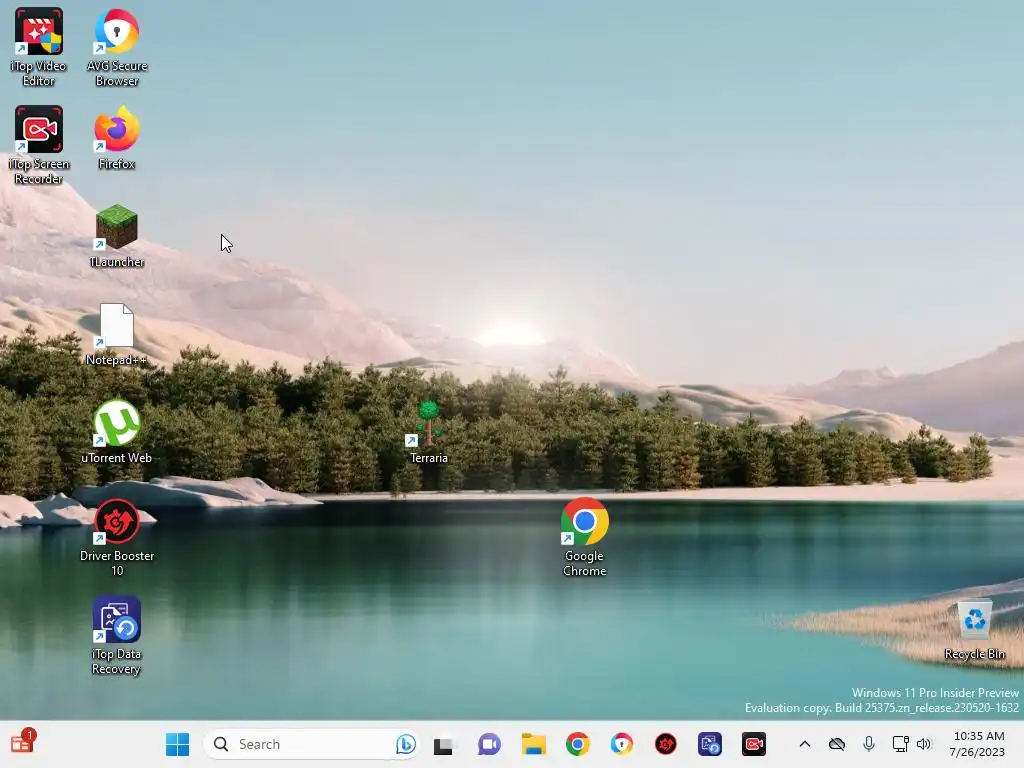The width and height of the screenshot is (1024, 768).
Task: Launch Google Chrome from the taskbar
Action: 578,744
